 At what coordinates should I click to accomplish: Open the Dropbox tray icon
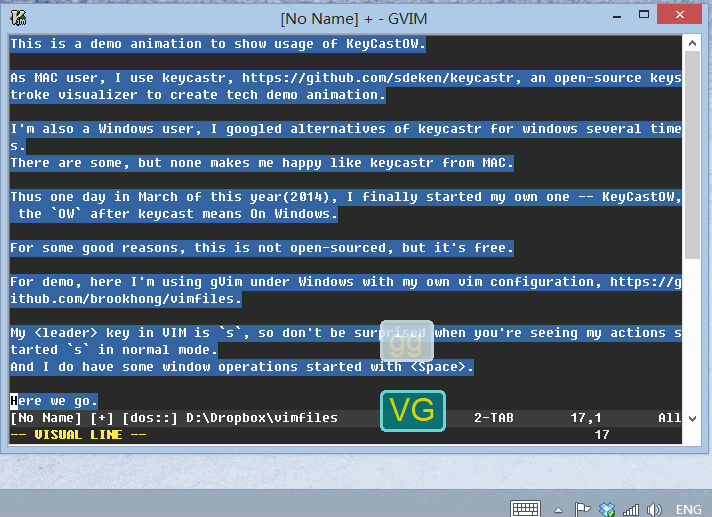point(607,510)
